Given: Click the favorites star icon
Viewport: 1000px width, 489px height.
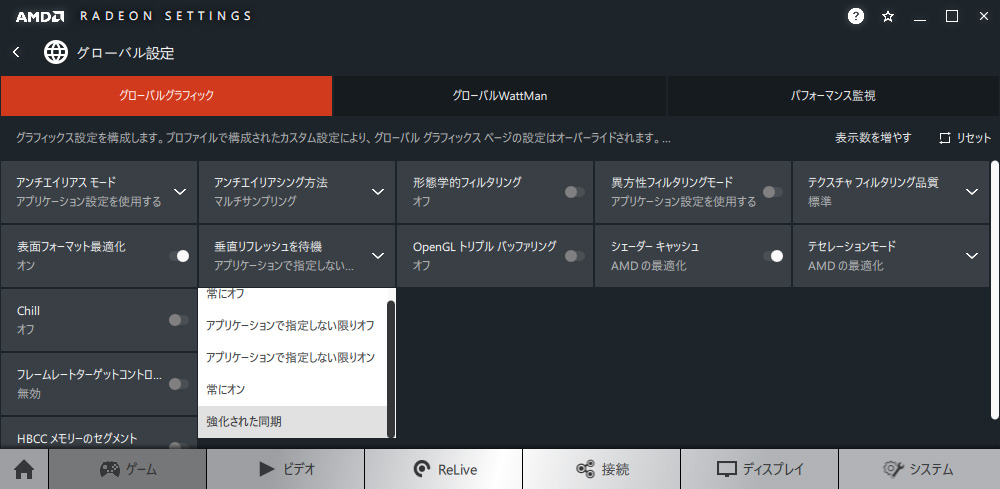Looking at the screenshot, I should coord(888,17).
